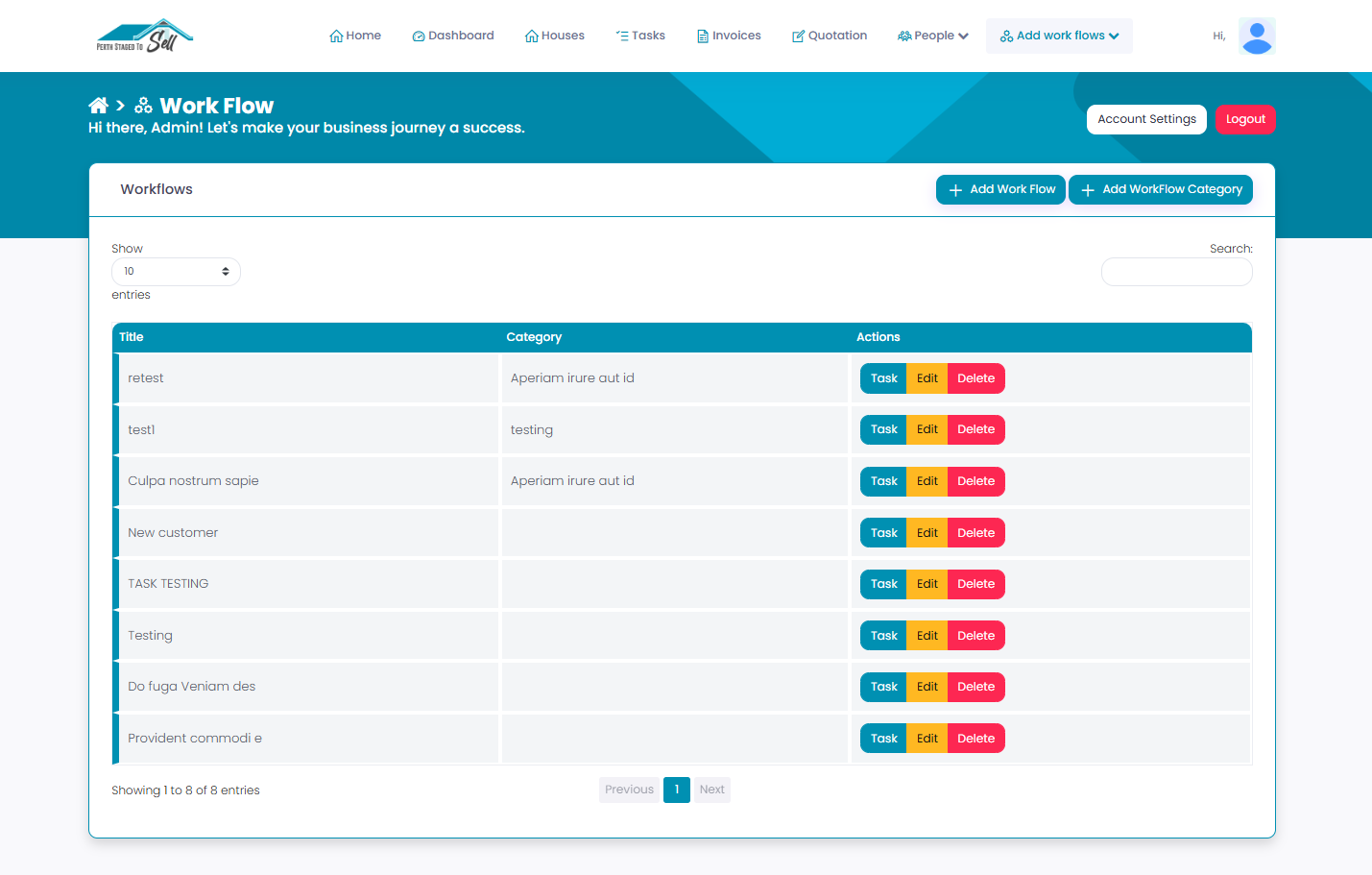Viewport: 1372px width, 875px height.
Task: Navigate to Quotation
Action: tap(830, 36)
